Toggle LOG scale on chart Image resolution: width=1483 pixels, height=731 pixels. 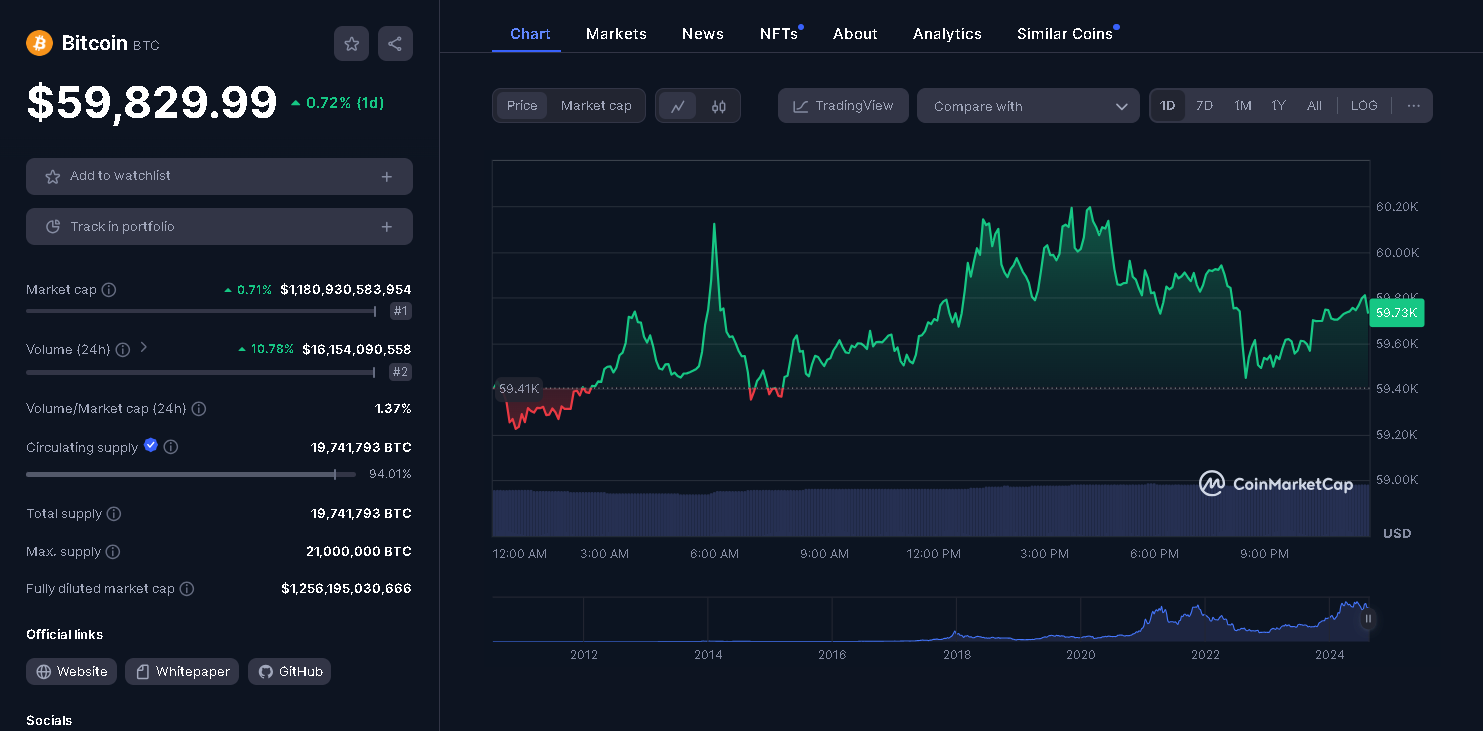(1364, 106)
